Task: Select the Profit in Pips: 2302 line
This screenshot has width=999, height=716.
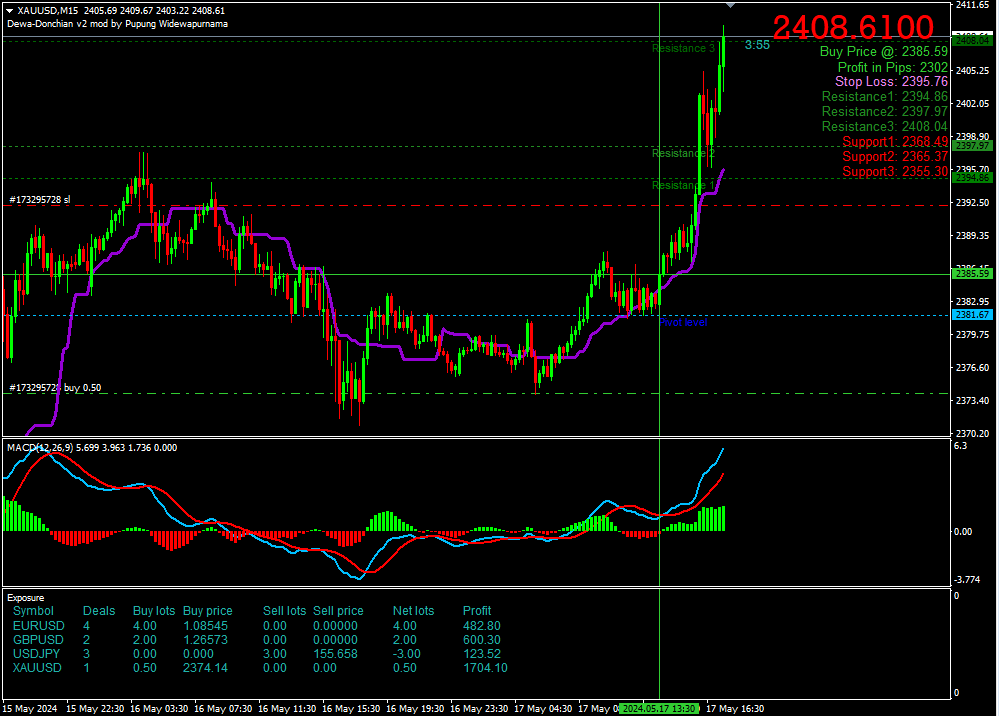Action: [893, 67]
